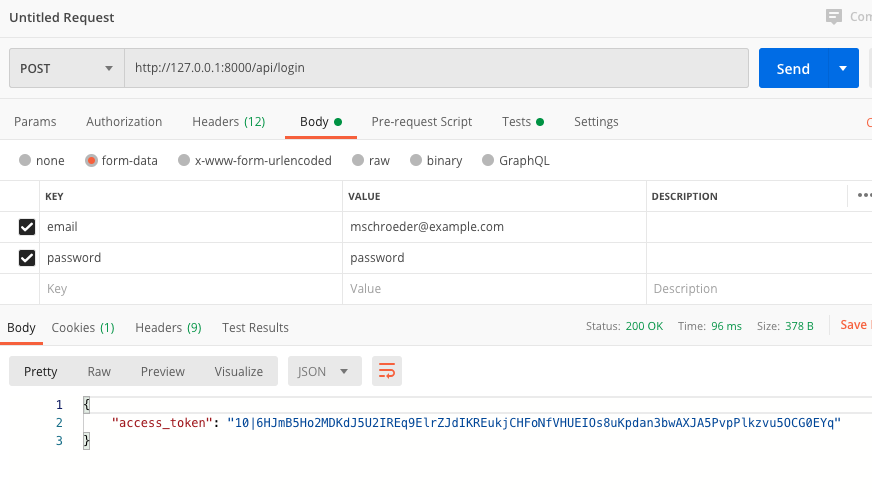Select the form-data radio button
The height and width of the screenshot is (497, 872).
coord(91,161)
